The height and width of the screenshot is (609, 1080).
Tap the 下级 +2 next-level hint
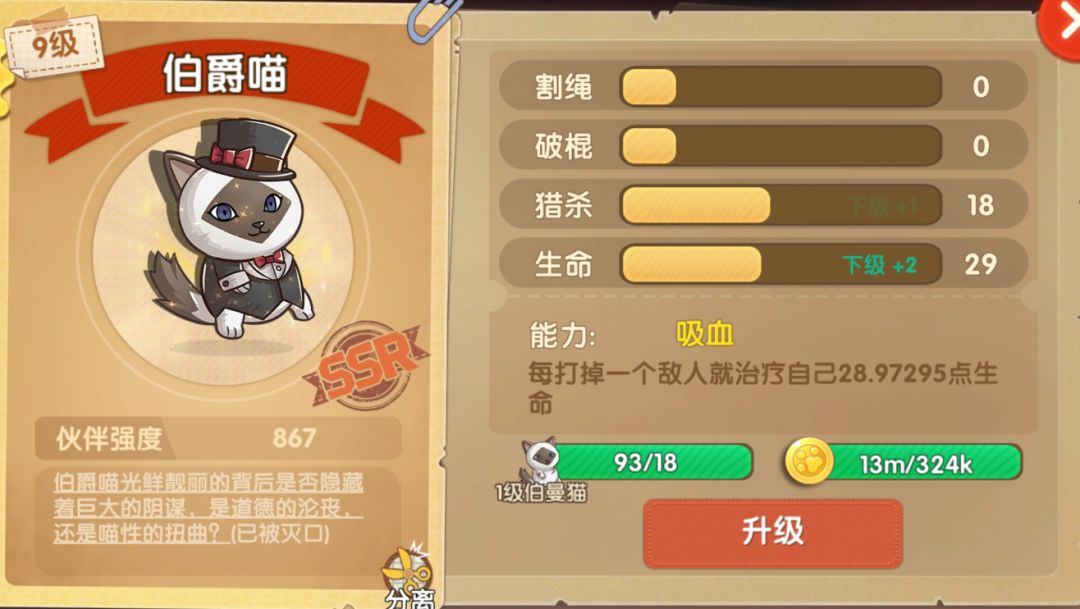point(880,265)
